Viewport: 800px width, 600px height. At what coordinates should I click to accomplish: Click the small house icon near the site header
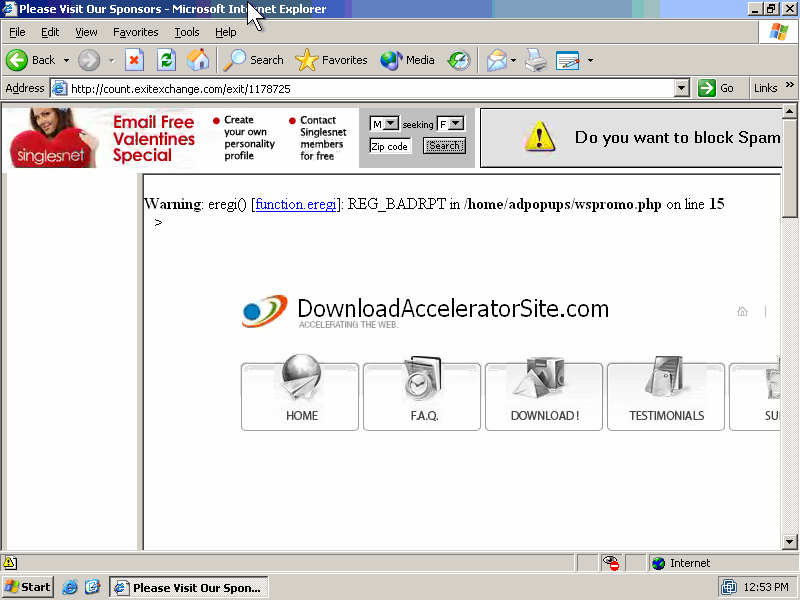[x=742, y=311]
